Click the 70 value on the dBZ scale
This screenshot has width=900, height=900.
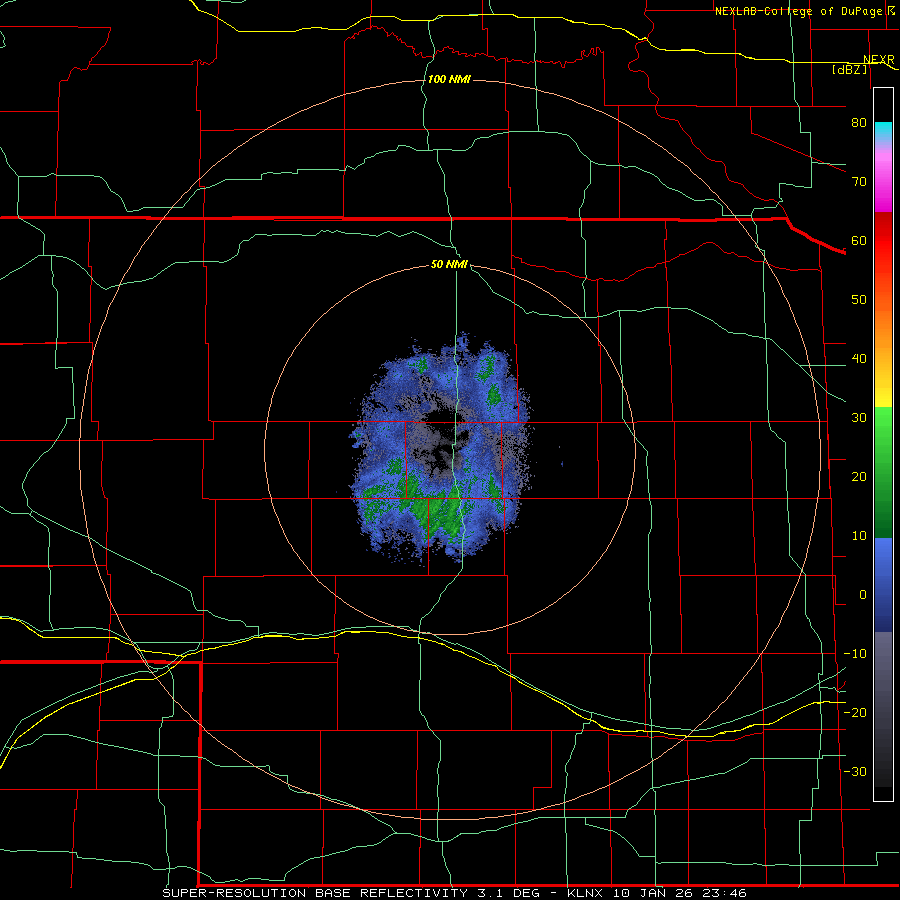click(859, 182)
